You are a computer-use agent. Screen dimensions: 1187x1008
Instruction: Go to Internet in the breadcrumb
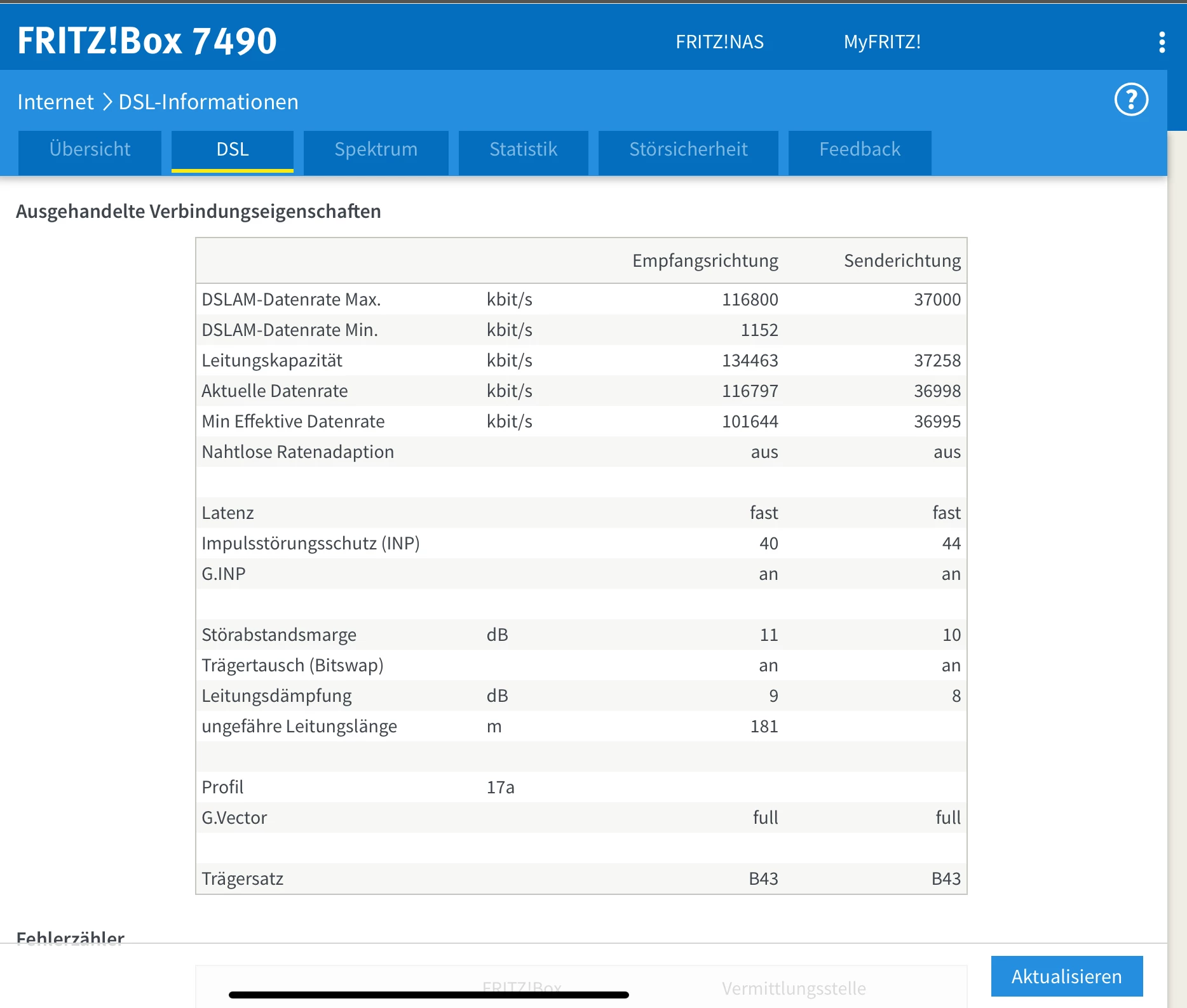55,102
